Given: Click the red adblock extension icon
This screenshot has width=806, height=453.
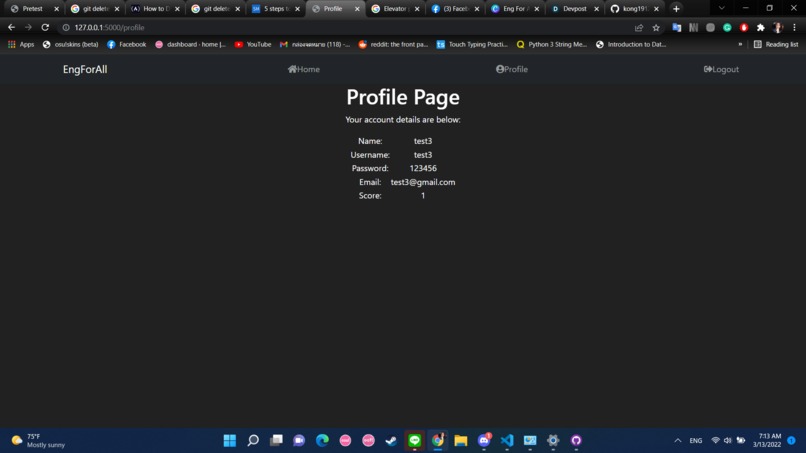Looking at the screenshot, I should 744,28.
